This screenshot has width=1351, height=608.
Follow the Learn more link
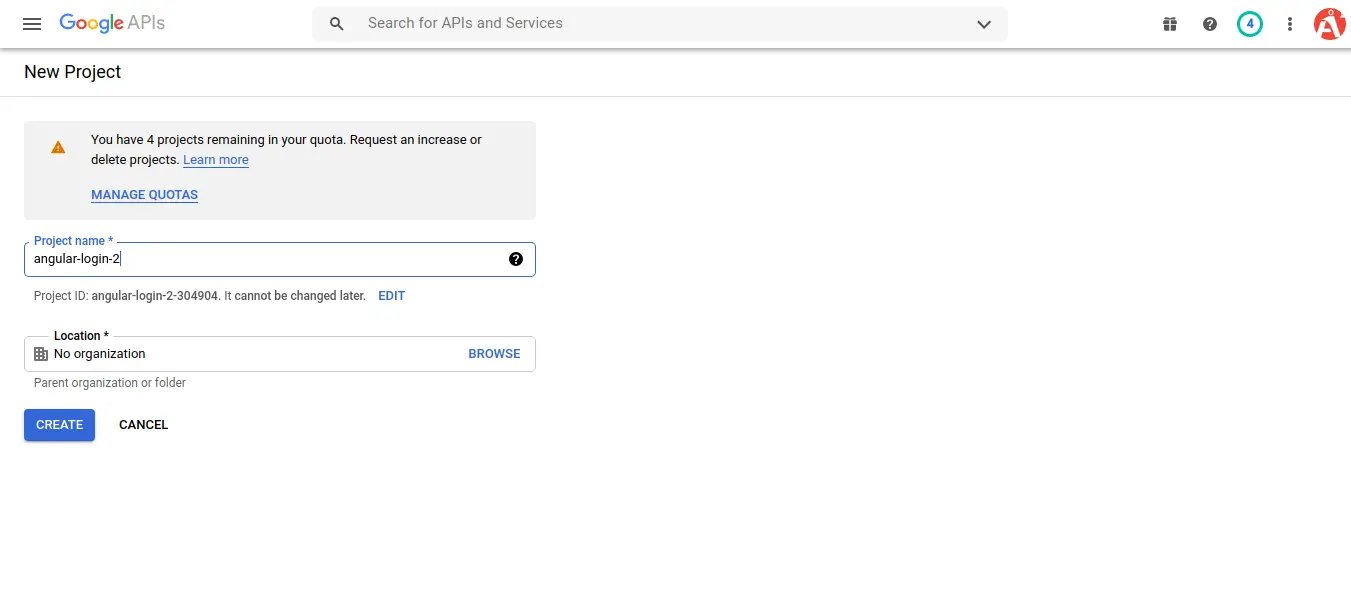tap(216, 160)
